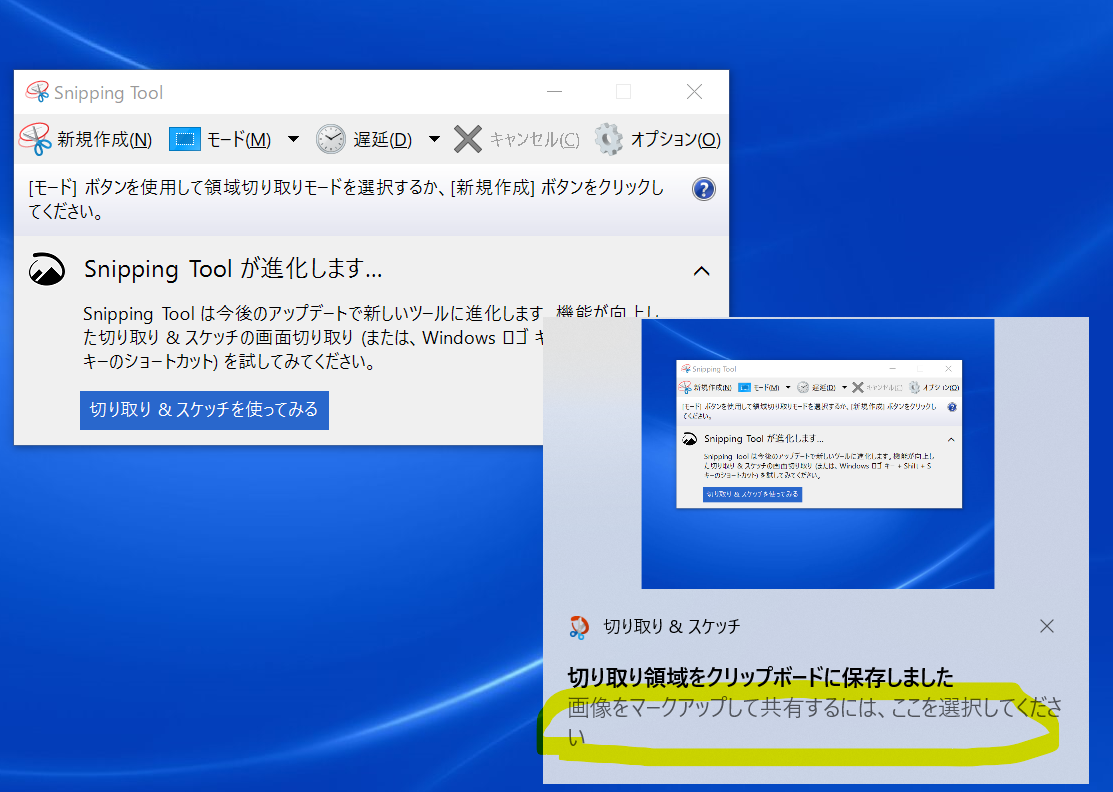This screenshot has width=1113, height=792.
Task: Open the 遅延(D) dropdown arrow
Action: click(434, 139)
